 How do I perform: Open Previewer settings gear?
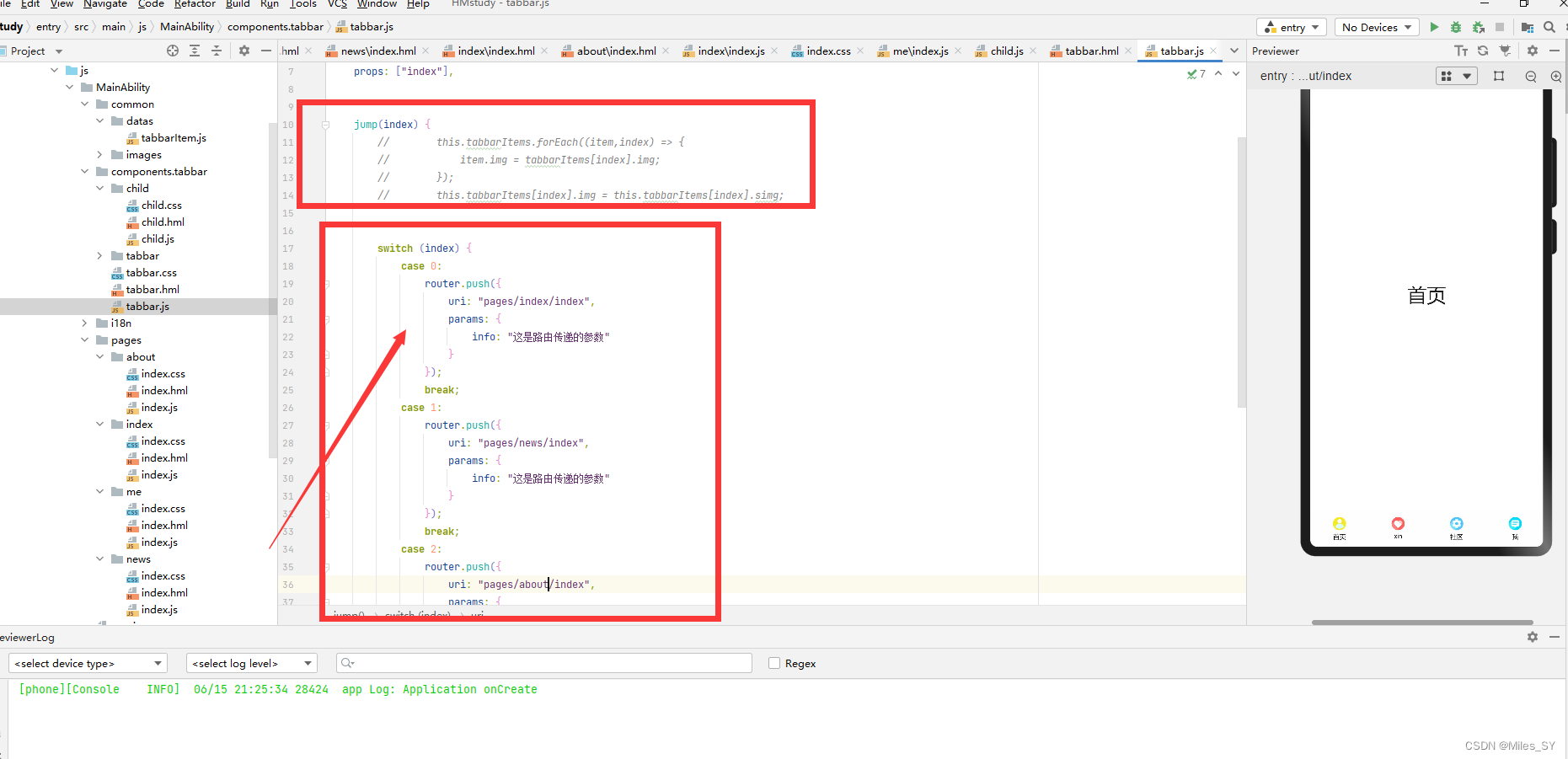coord(1533,51)
